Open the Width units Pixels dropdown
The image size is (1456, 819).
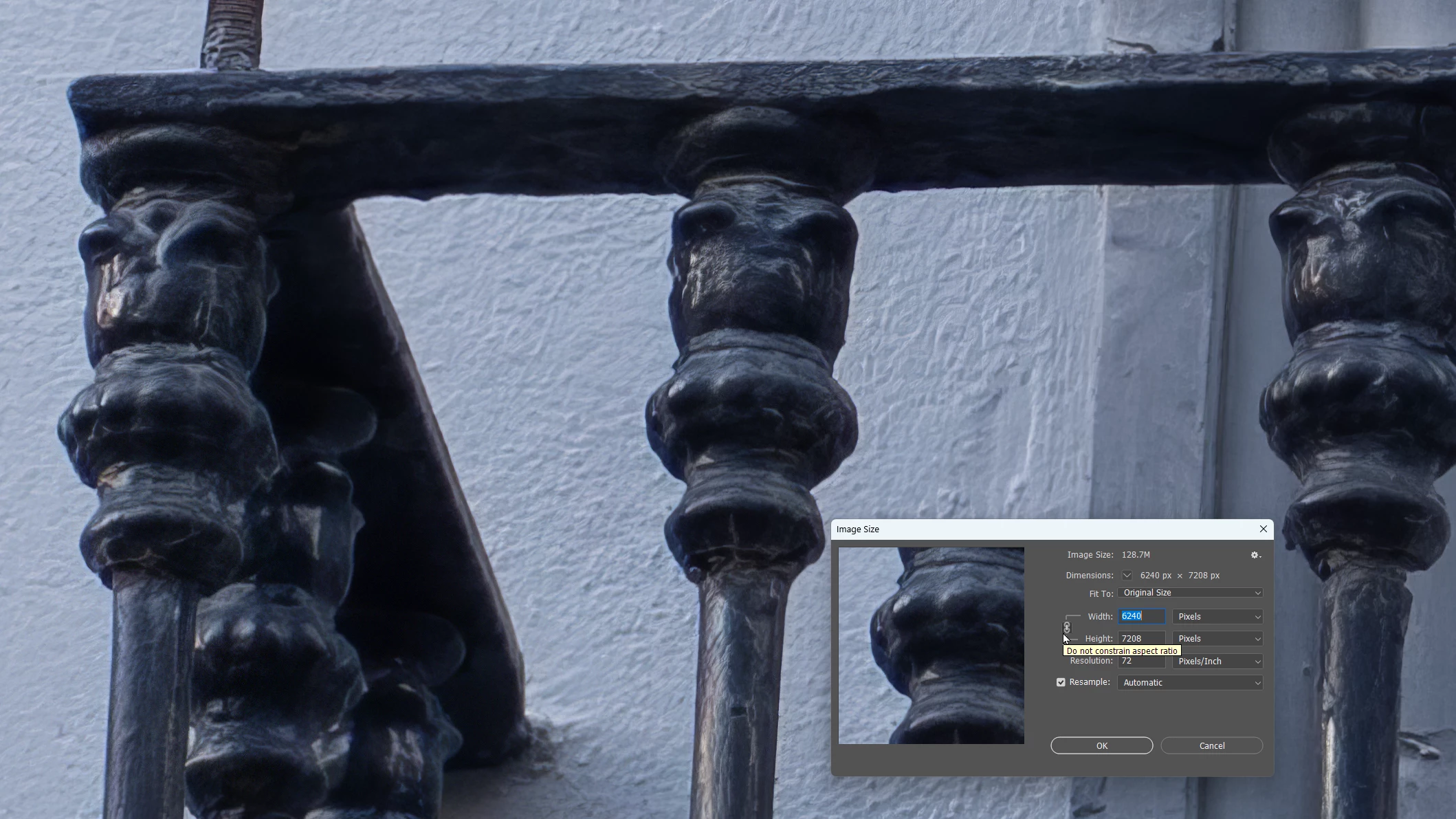pyautogui.click(x=1217, y=617)
